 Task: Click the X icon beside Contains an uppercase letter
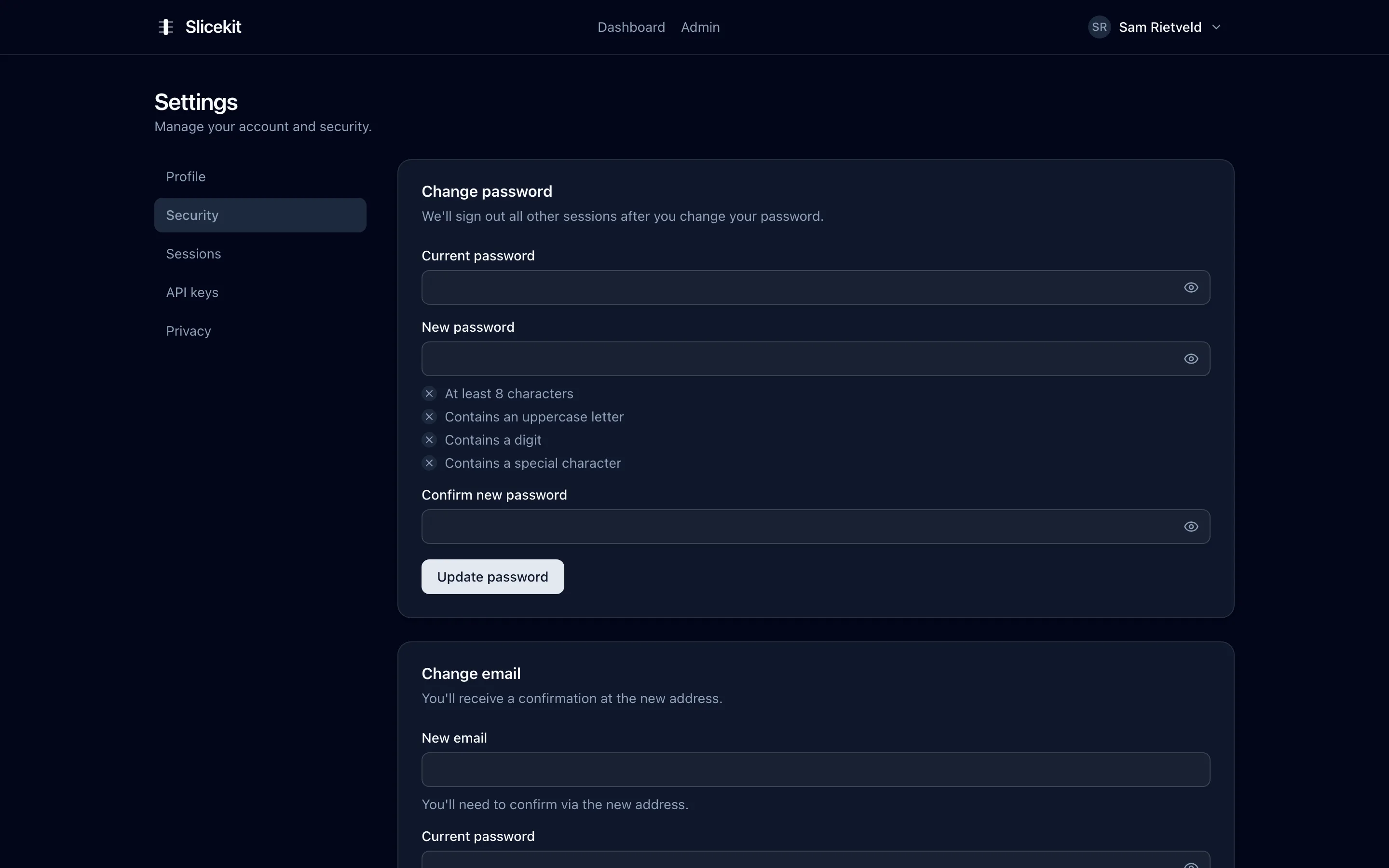(x=429, y=417)
